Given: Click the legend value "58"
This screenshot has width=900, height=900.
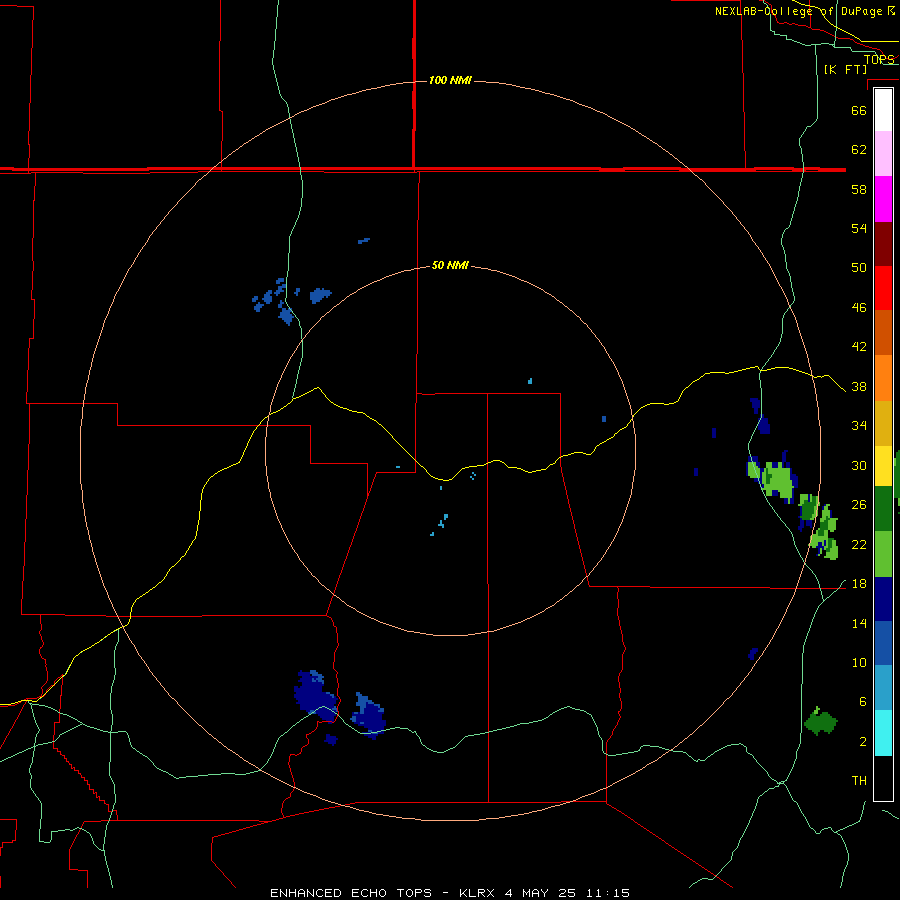Looking at the screenshot, I should click(x=859, y=189).
